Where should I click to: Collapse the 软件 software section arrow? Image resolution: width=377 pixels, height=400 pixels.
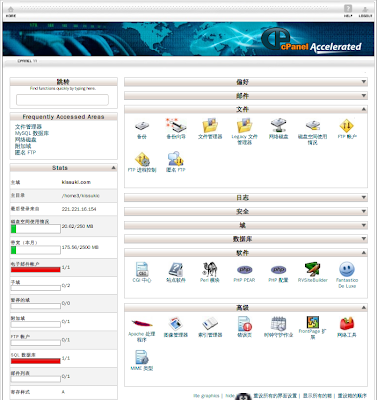click(x=364, y=253)
